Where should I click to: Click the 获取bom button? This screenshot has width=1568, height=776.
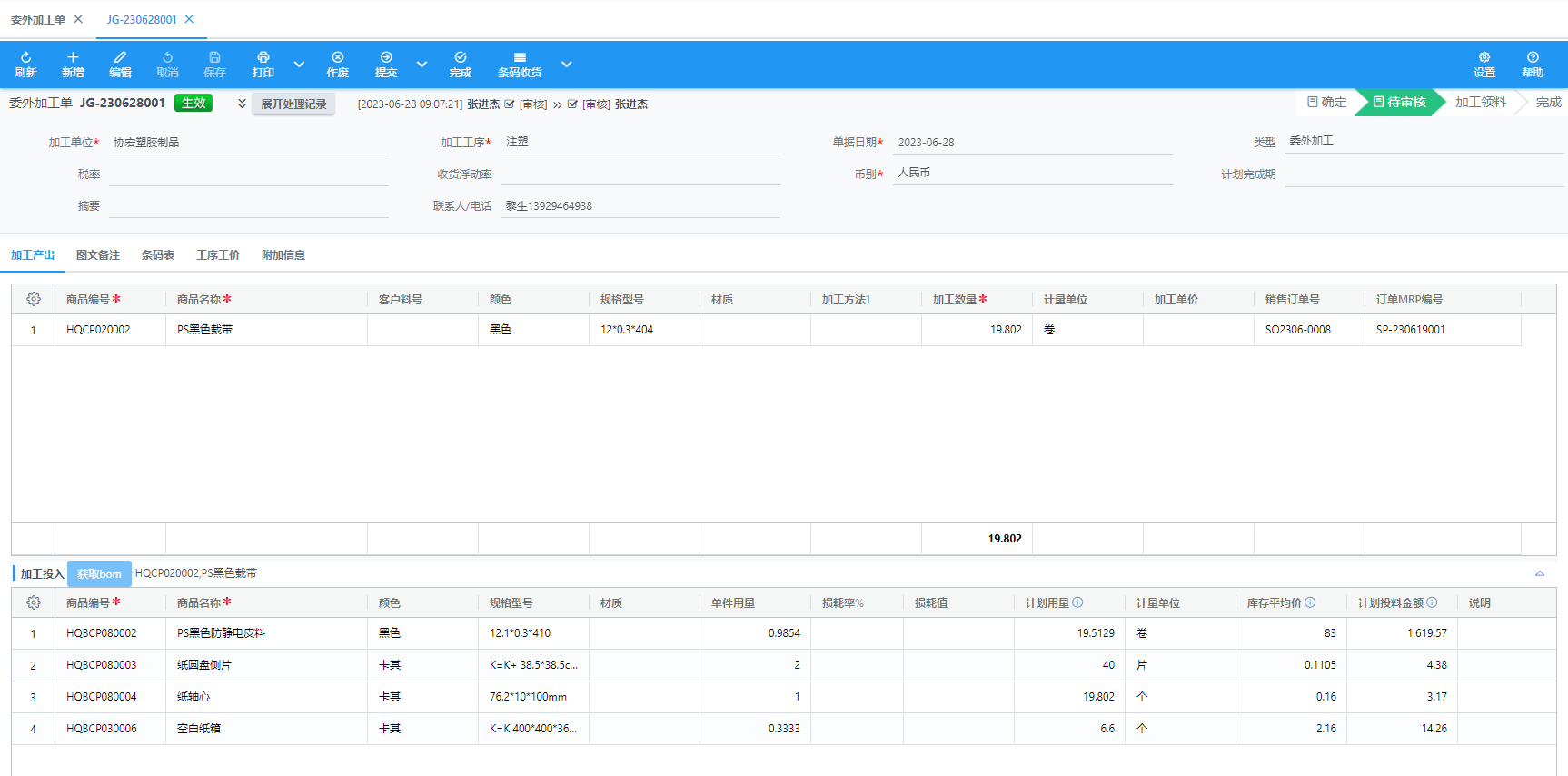(99, 574)
